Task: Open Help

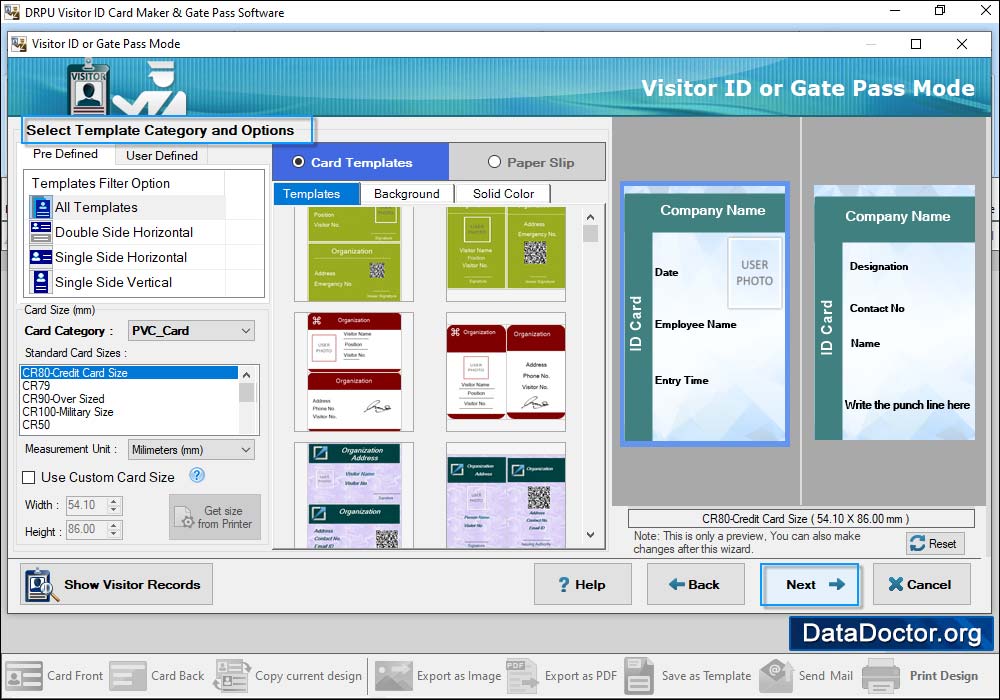Action: pyautogui.click(x=582, y=585)
